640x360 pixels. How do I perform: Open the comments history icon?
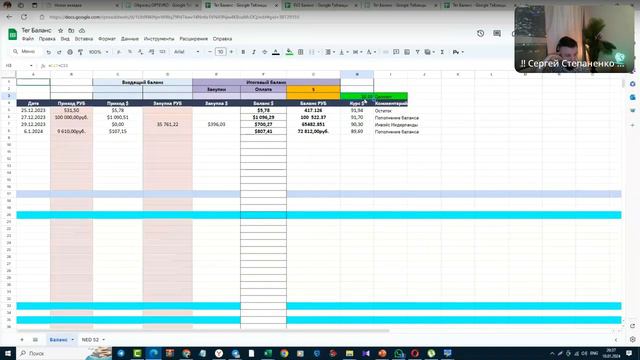point(497,33)
